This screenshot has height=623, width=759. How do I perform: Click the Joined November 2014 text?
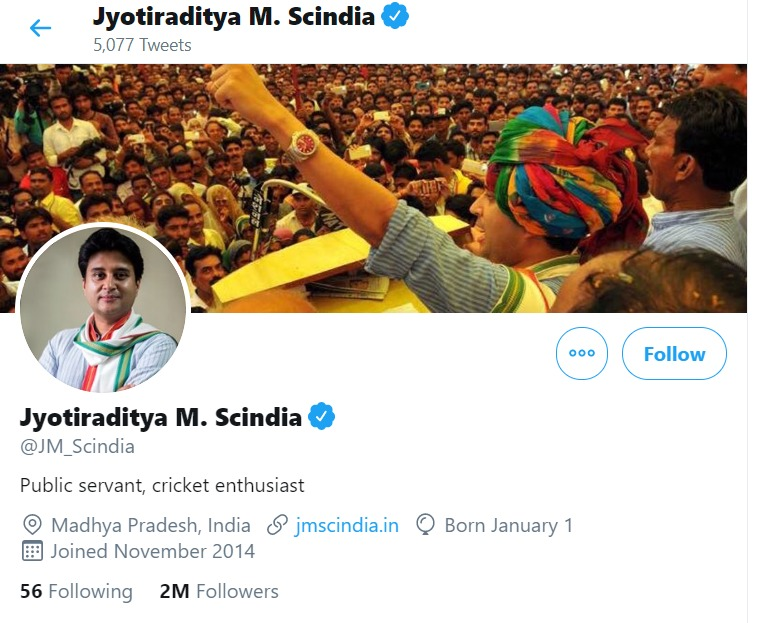point(152,551)
